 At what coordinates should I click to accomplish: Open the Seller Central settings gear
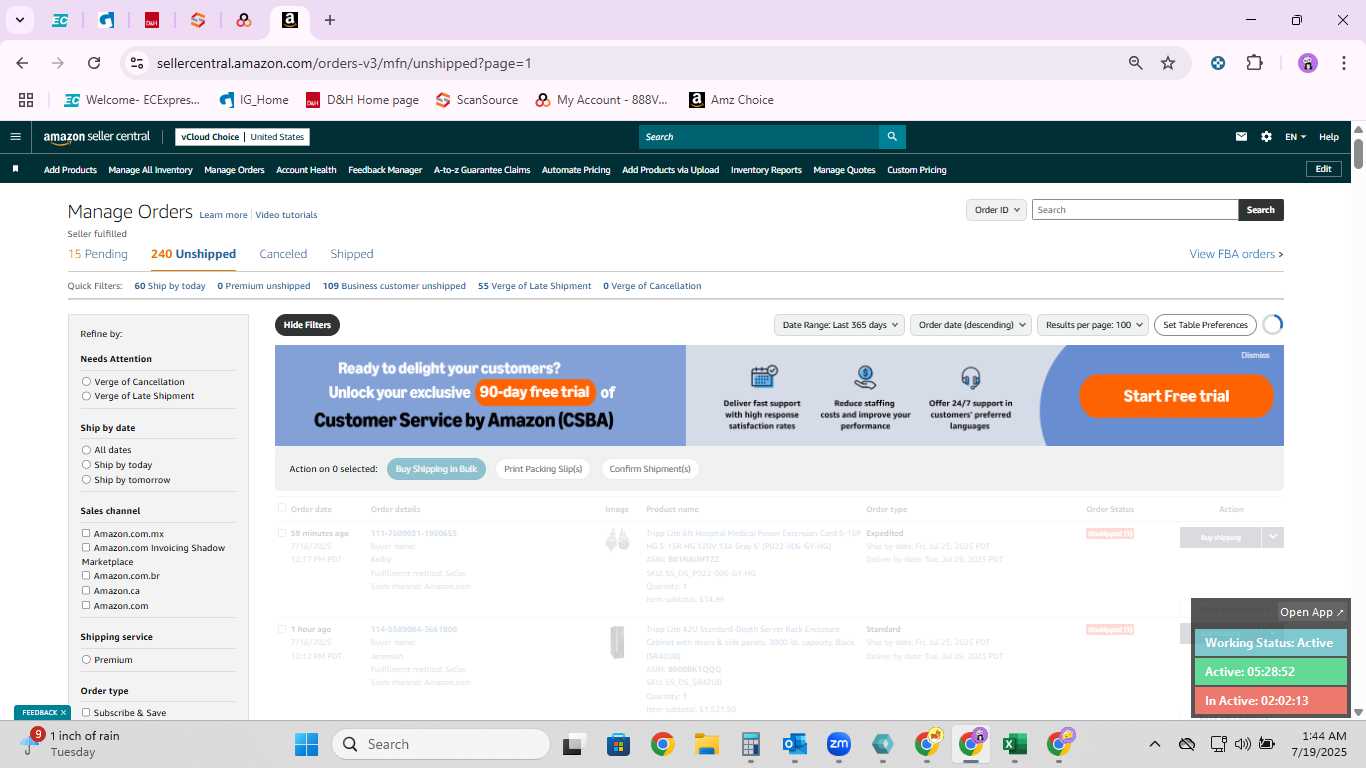click(x=1266, y=137)
